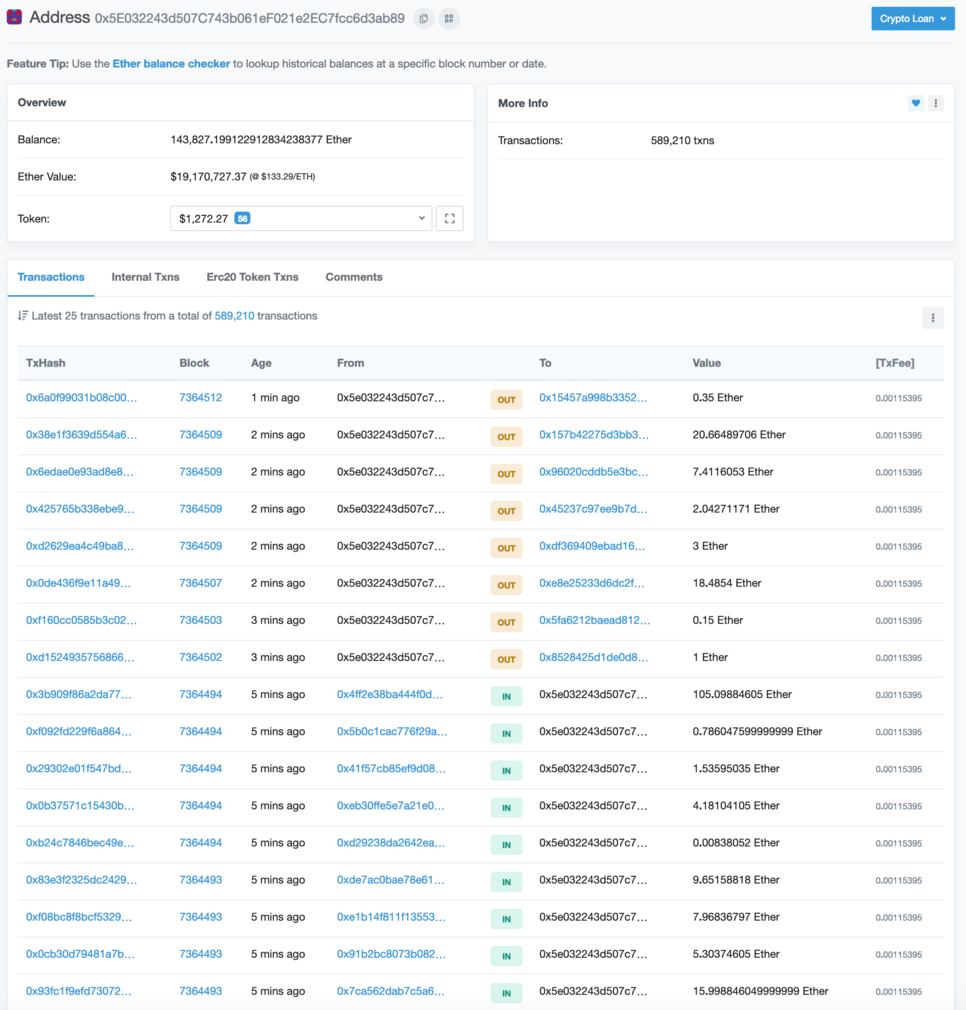Open transaction 0x29302e01f547bd...
The image size is (966, 1010).
(79, 768)
